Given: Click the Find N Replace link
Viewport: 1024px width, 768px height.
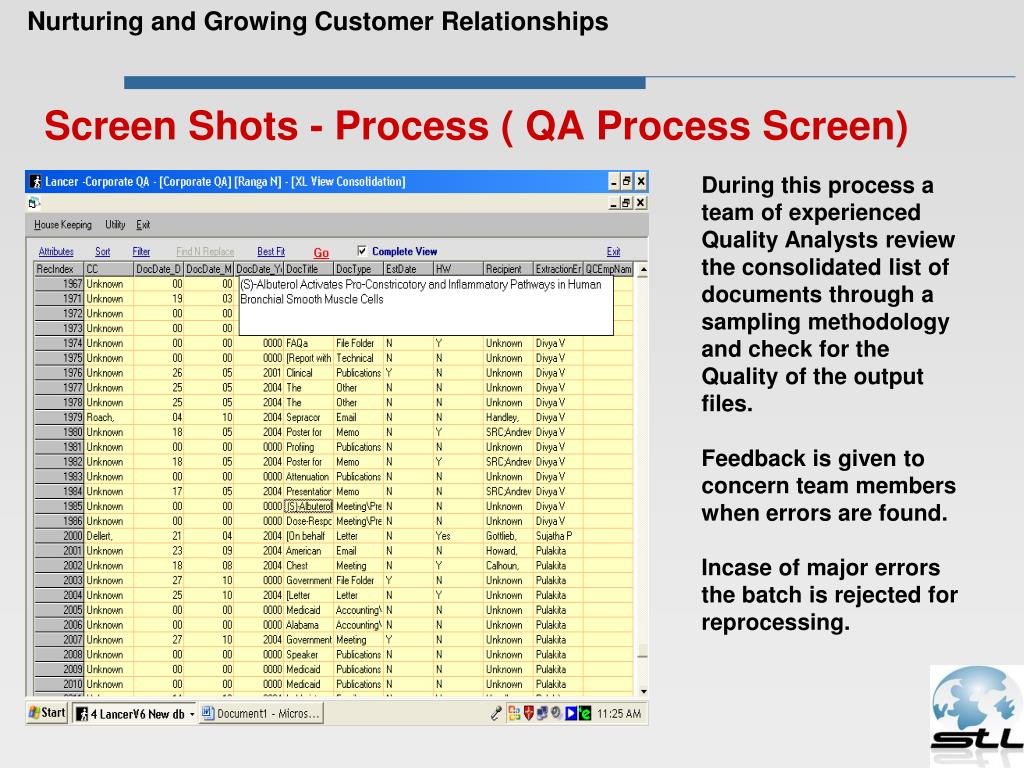Looking at the screenshot, I should coord(205,251).
